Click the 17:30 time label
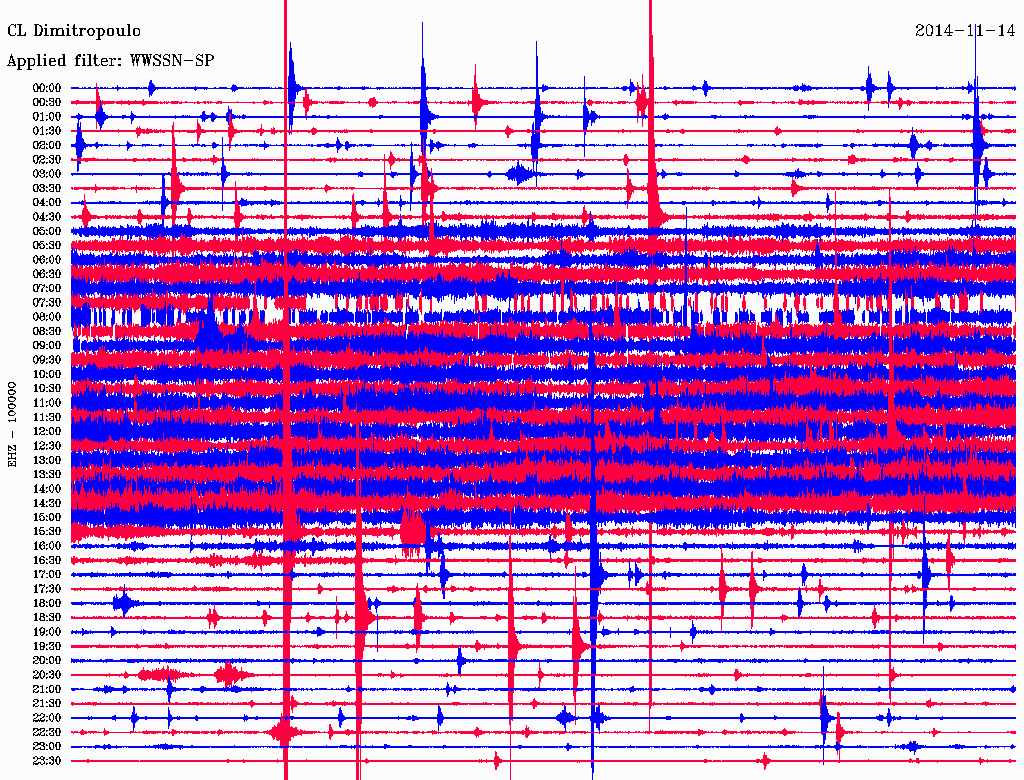Image resolution: width=1024 pixels, height=780 pixels. click(47, 589)
